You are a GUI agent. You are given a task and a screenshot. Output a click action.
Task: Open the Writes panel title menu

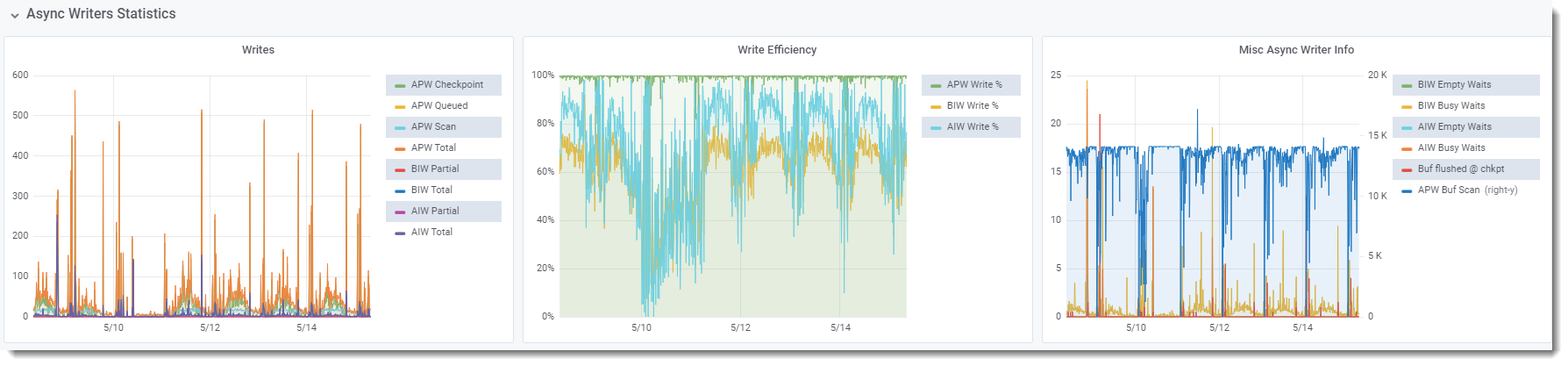point(258,50)
